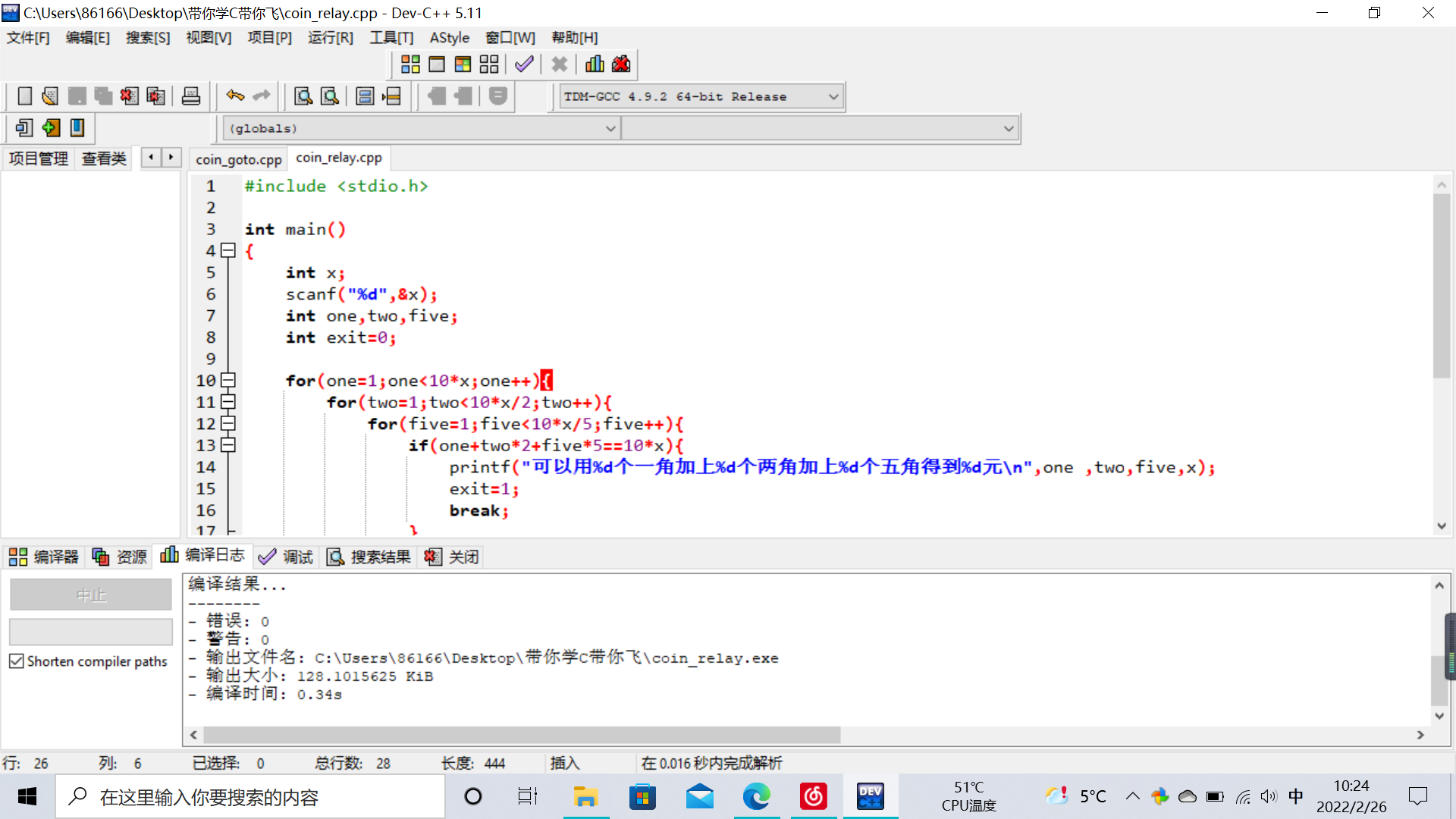Switch to the 项目管理 panel tab
This screenshot has width=1456, height=819.
coord(38,158)
